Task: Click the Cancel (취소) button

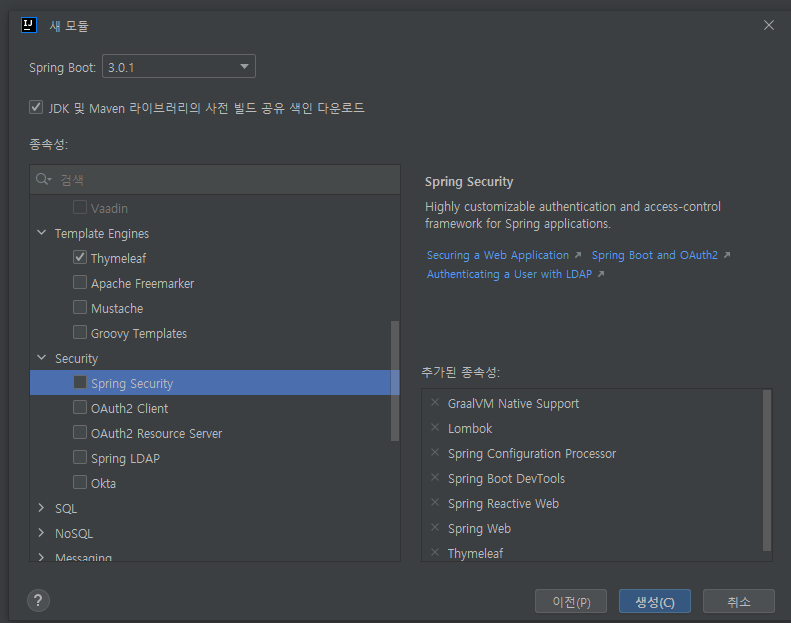Action: (739, 601)
